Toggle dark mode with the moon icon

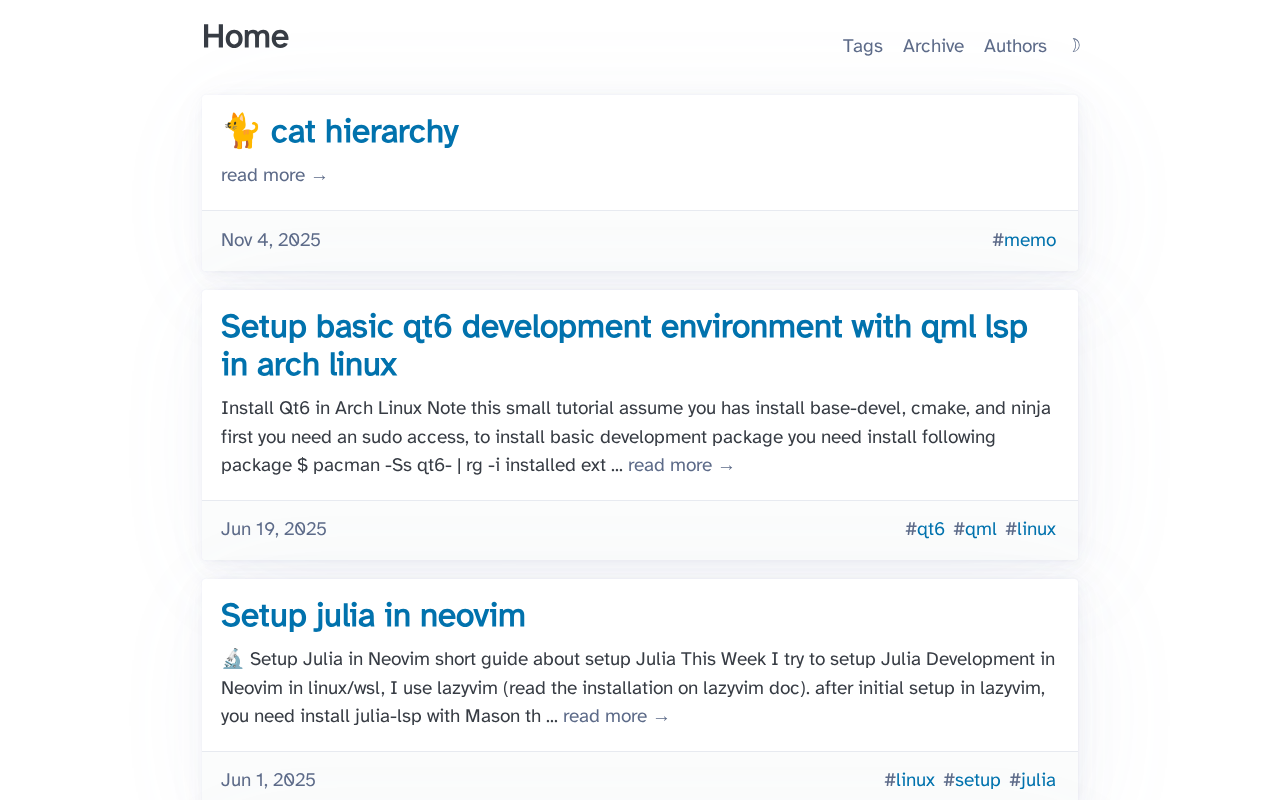[x=1075, y=46]
